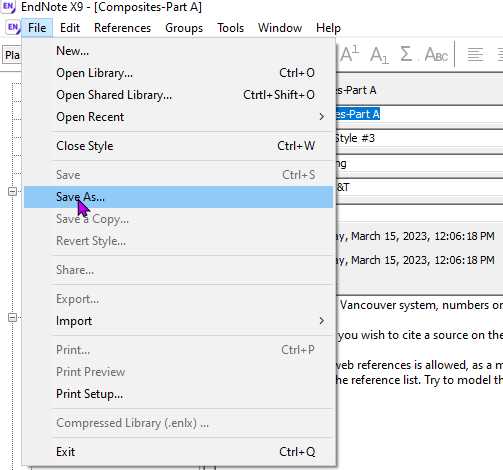This screenshot has width=503, height=470.
Task: Click the Sigma symbol toolbar icon
Action: tap(406, 54)
